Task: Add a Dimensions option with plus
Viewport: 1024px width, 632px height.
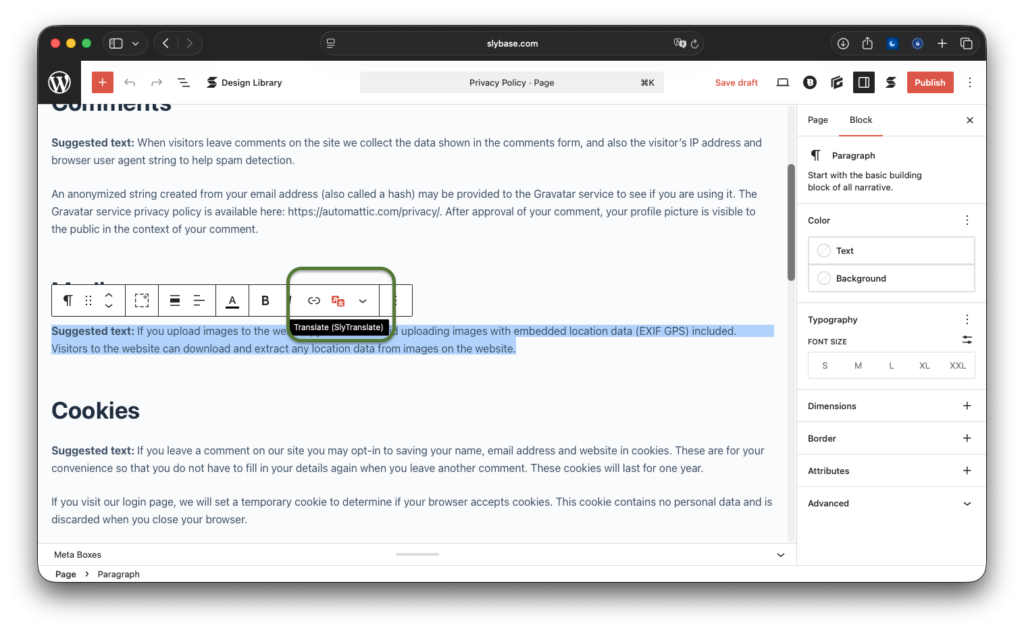Action: [966, 406]
